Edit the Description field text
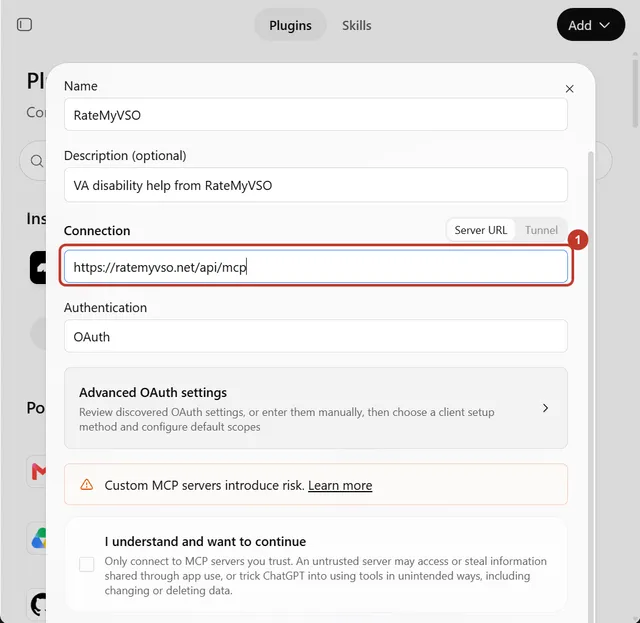This screenshot has height=623, width=640. click(316, 185)
